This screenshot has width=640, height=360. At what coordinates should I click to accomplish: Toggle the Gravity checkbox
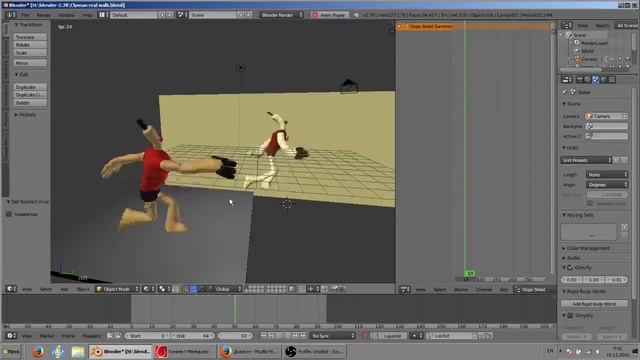(x=570, y=268)
